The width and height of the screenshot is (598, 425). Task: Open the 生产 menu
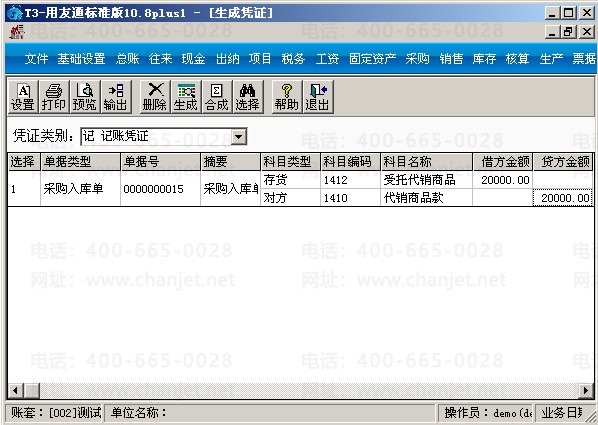551,59
